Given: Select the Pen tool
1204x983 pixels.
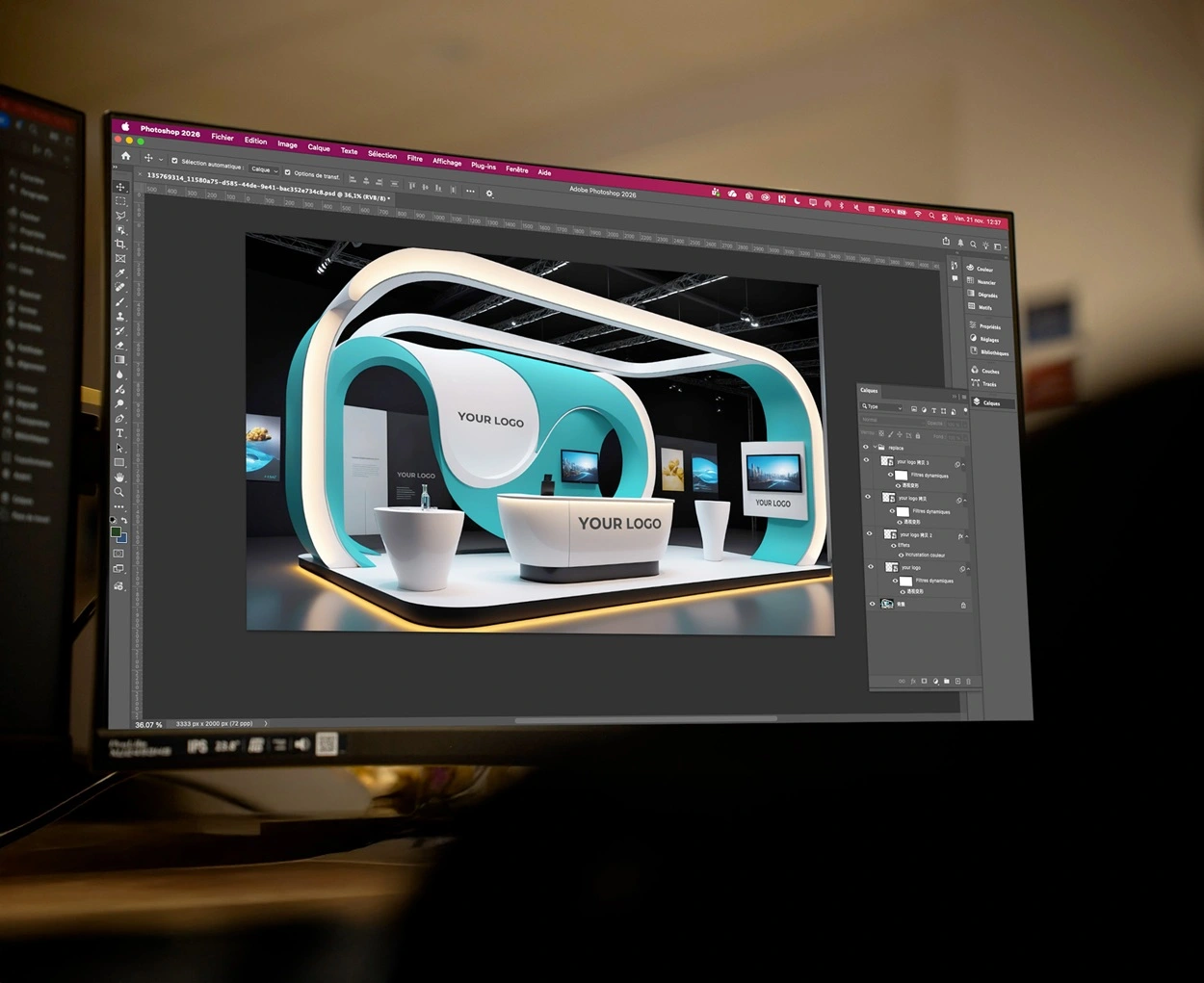Looking at the screenshot, I should click(x=119, y=419).
